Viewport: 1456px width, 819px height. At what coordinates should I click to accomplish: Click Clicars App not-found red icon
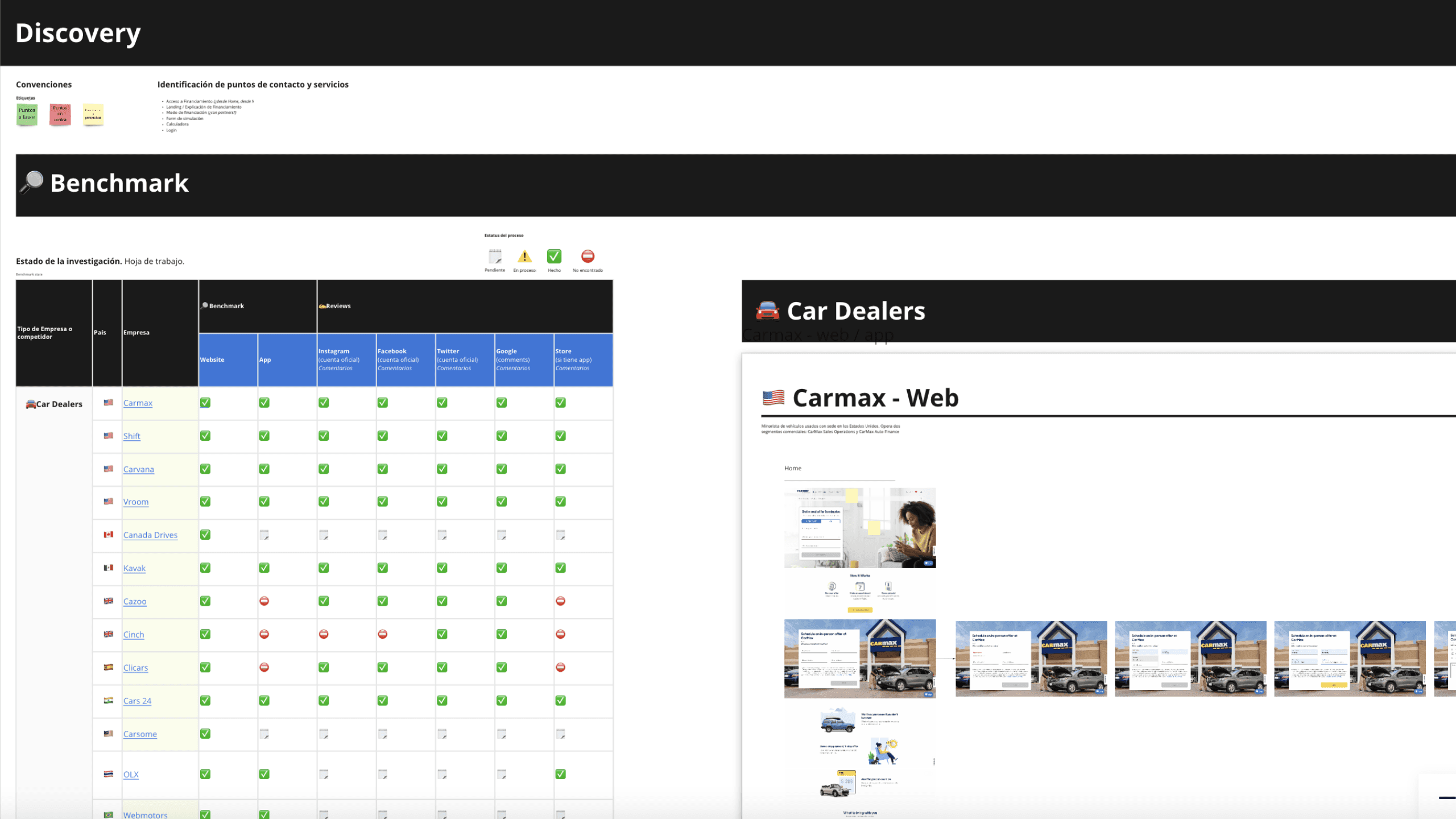click(x=264, y=667)
